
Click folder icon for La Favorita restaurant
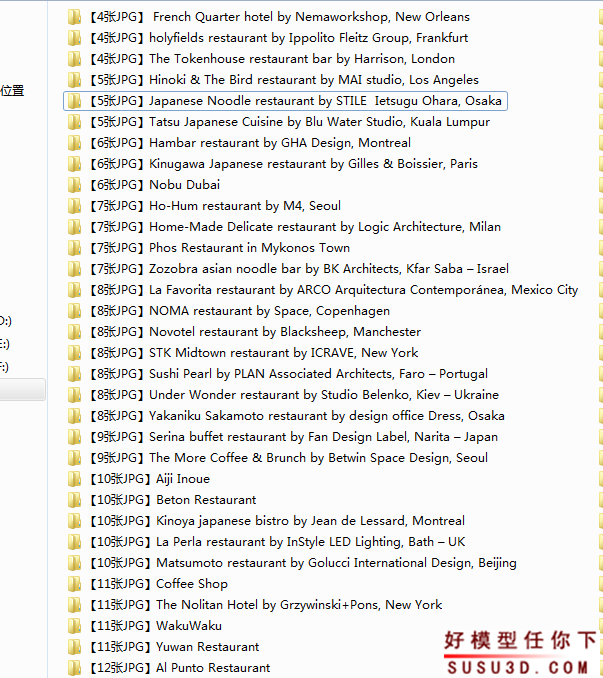74,290
